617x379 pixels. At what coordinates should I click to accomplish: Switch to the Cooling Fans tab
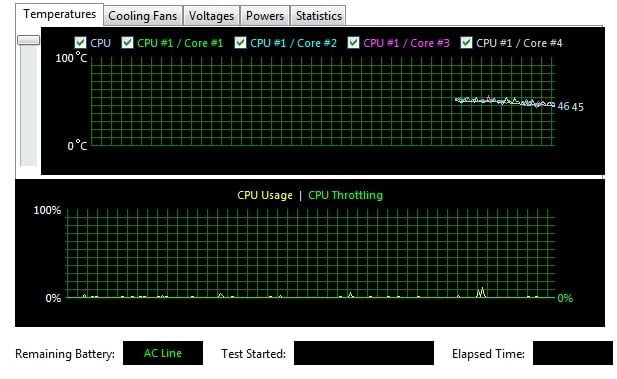click(142, 16)
